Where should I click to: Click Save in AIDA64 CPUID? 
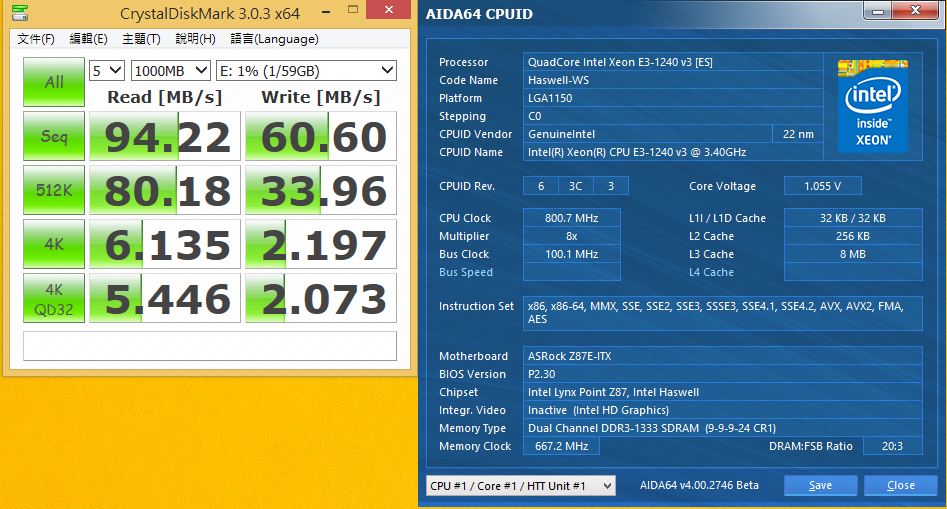(820, 485)
